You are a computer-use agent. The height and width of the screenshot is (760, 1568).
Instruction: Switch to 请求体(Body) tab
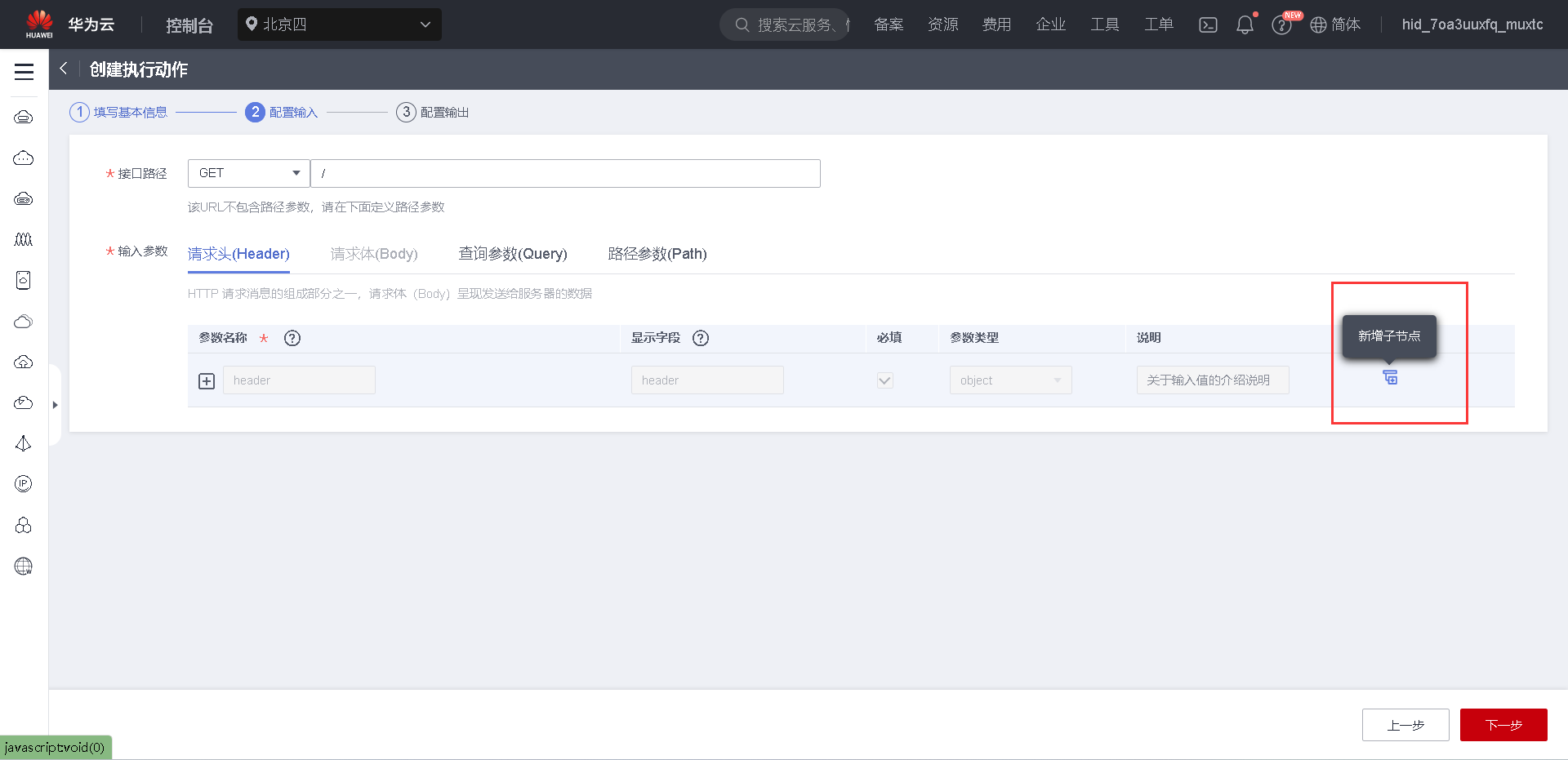[x=374, y=254]
